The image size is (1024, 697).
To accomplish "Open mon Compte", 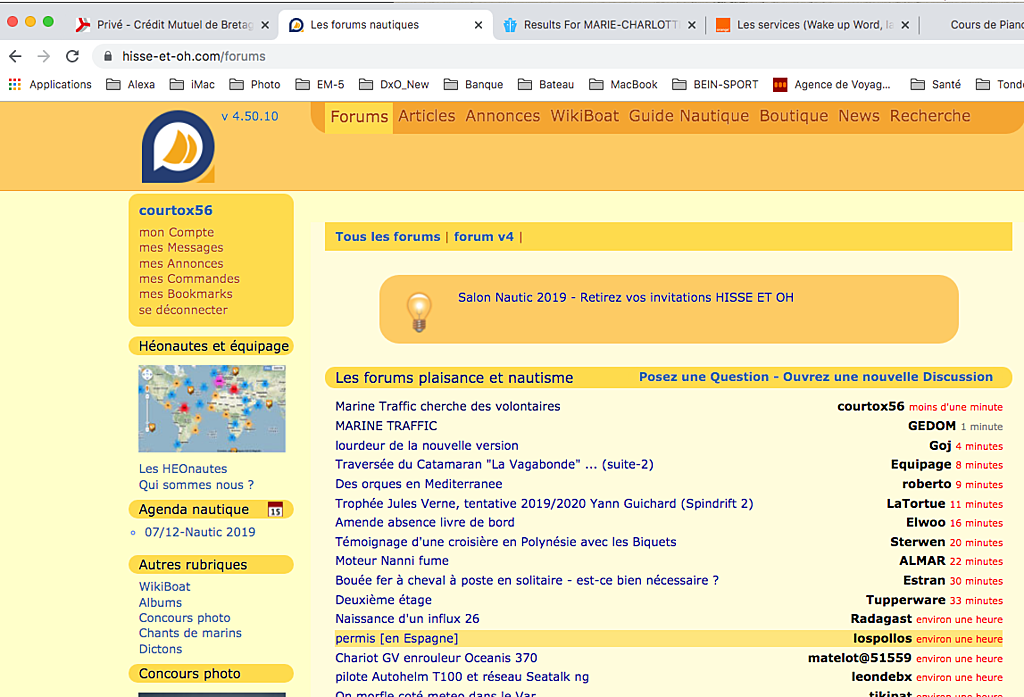I will point(176,232).
